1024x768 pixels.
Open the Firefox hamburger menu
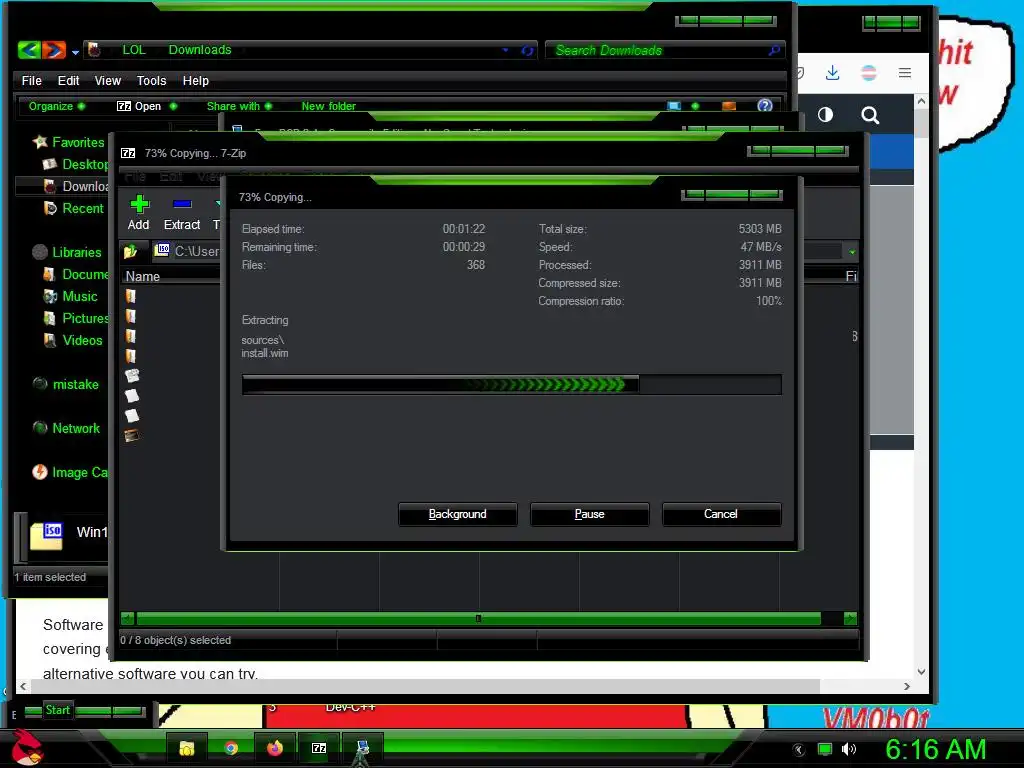[904, 72]
